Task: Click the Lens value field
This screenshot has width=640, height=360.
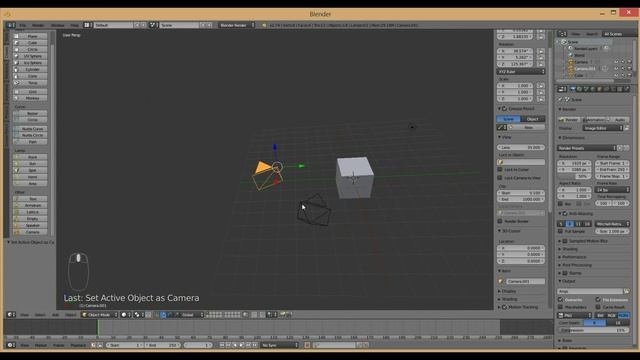Action: click(x=521, y=147)
